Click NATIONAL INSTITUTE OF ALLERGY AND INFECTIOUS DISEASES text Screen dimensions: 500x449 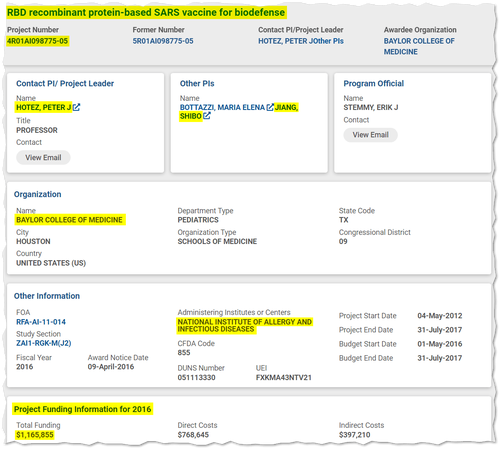point(245,326)
